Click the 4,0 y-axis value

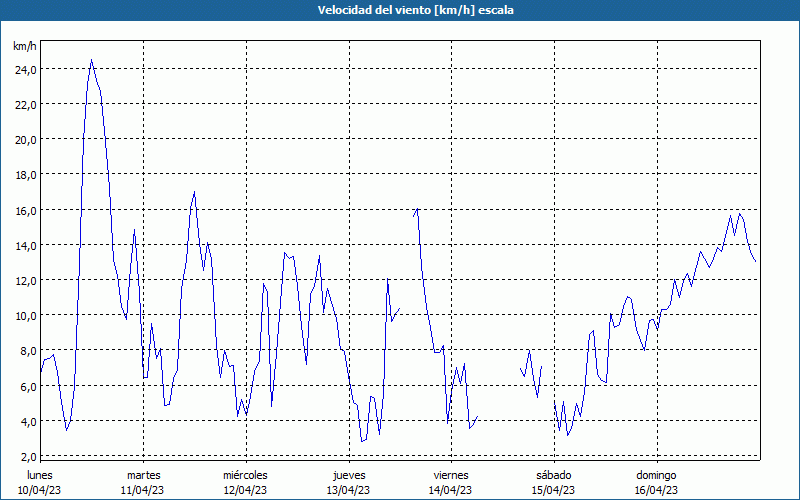point(29,421)
